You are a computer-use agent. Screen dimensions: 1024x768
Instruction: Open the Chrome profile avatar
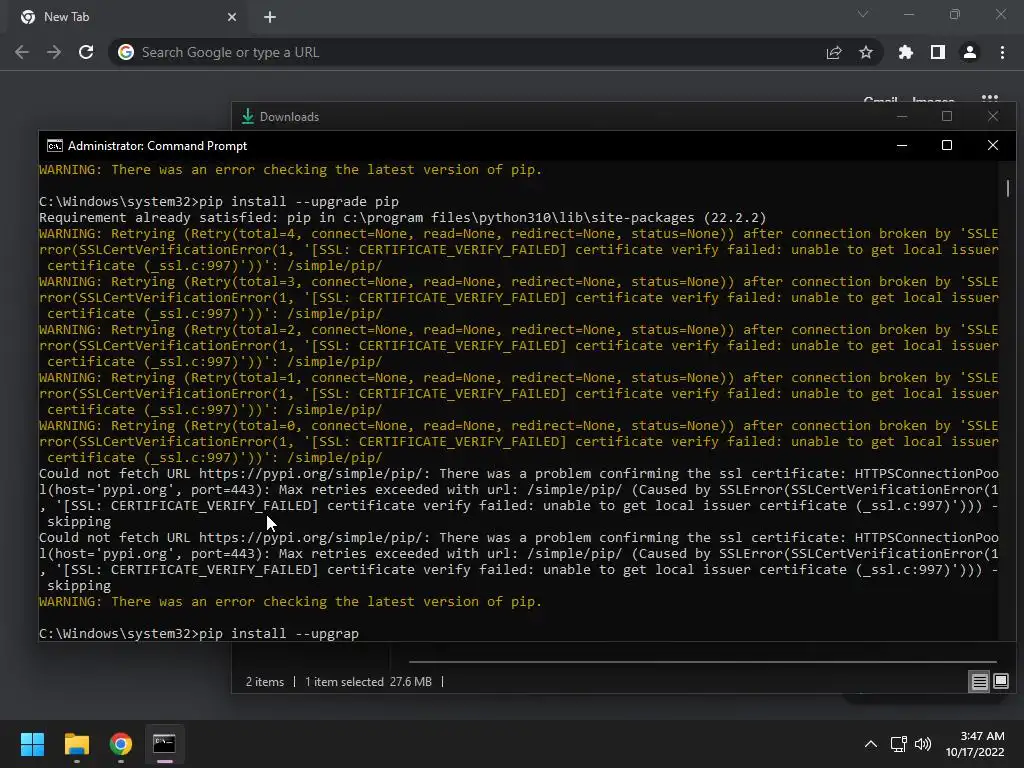tap(970, 52)
